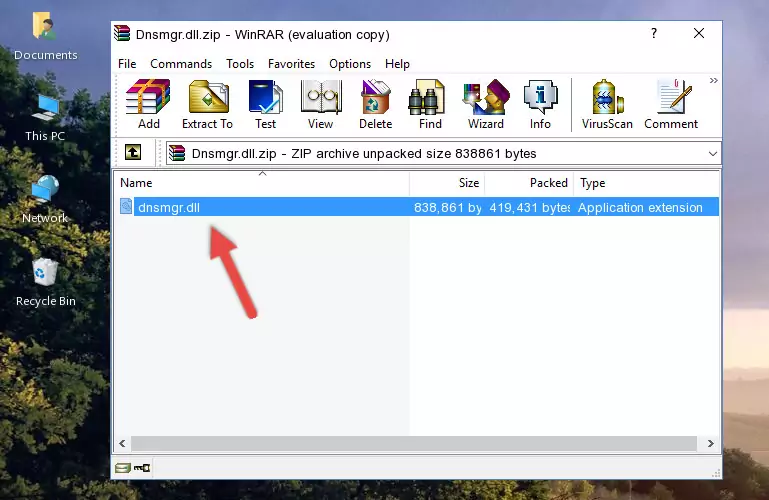Show archive Info

coord(540,104)
